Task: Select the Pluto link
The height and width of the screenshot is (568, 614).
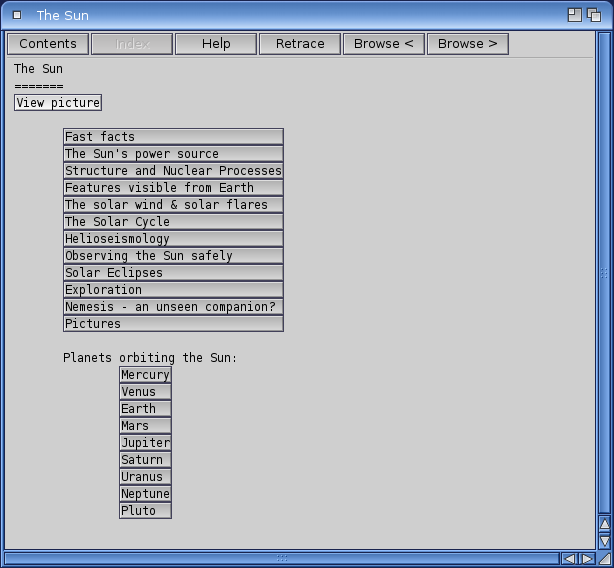Action: point(145,511)
